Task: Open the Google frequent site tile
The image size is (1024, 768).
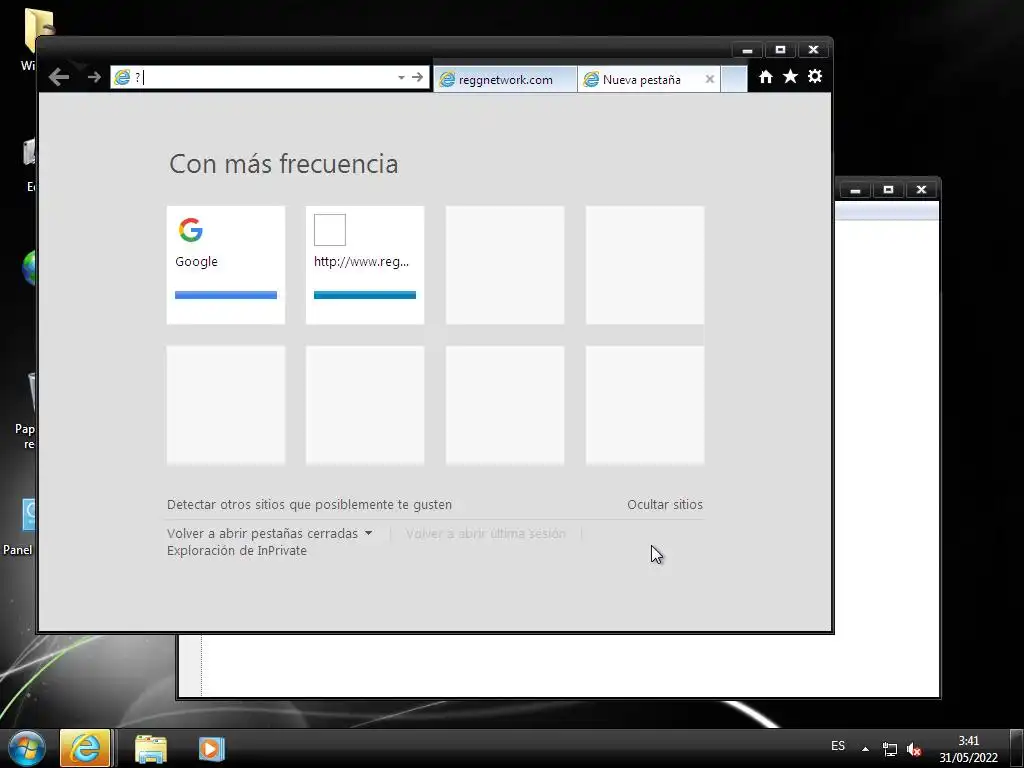Action: (x=226, y=264)
